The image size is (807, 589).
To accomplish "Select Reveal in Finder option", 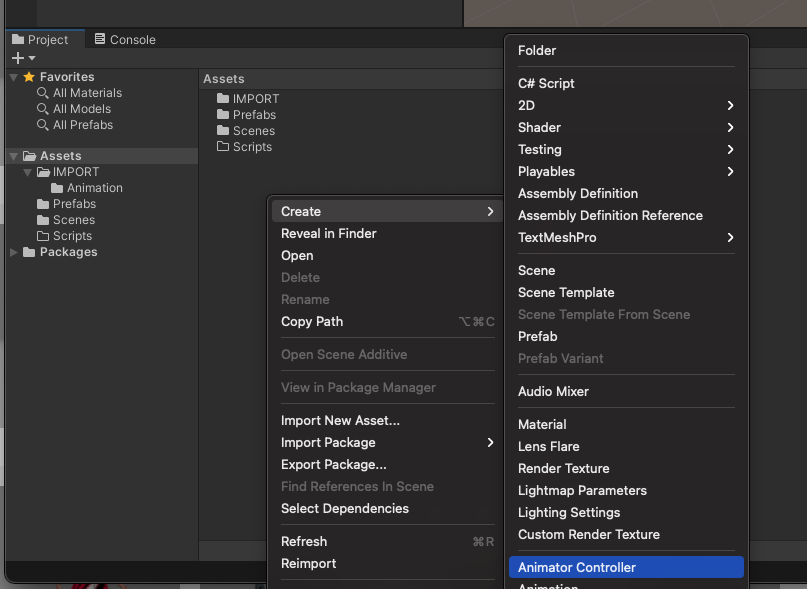I will (x=328, y=233).
